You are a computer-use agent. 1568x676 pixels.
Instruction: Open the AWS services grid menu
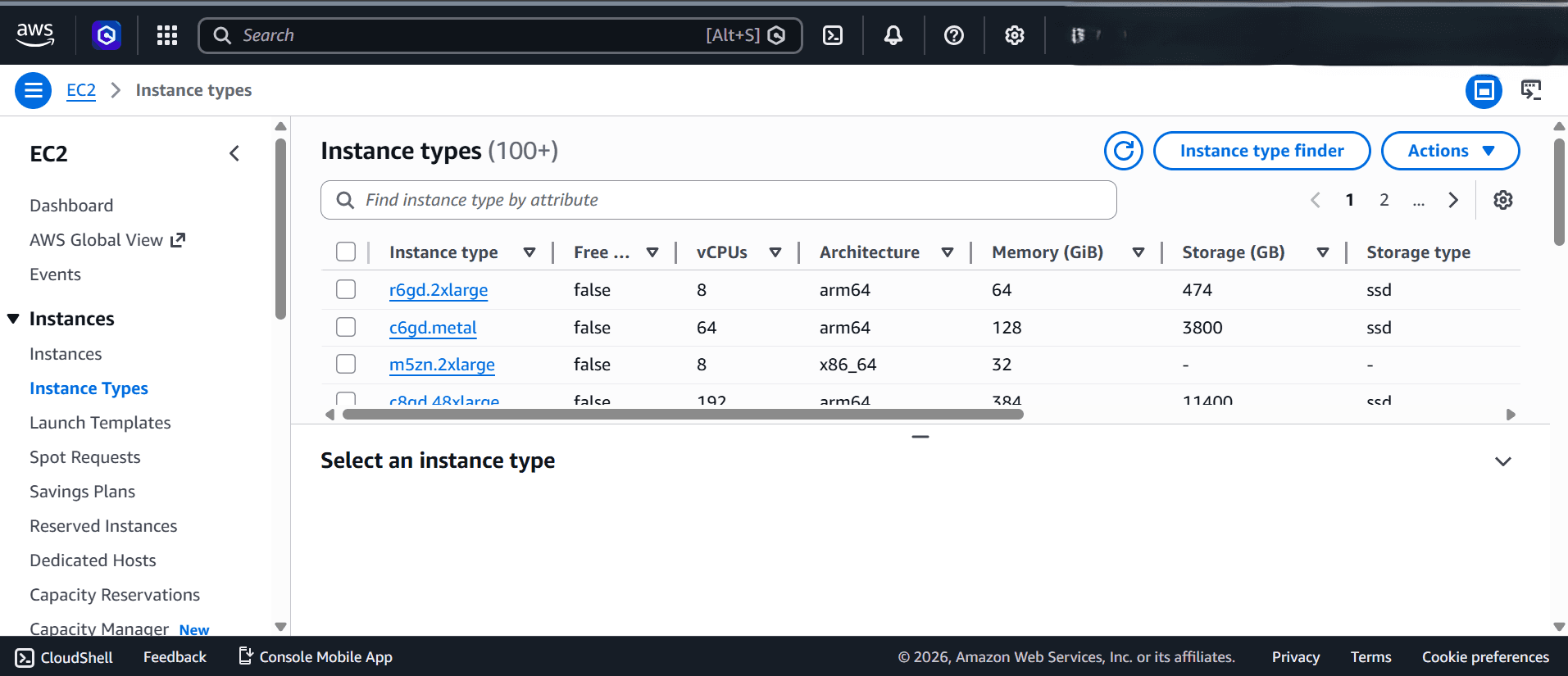(167, 35)
